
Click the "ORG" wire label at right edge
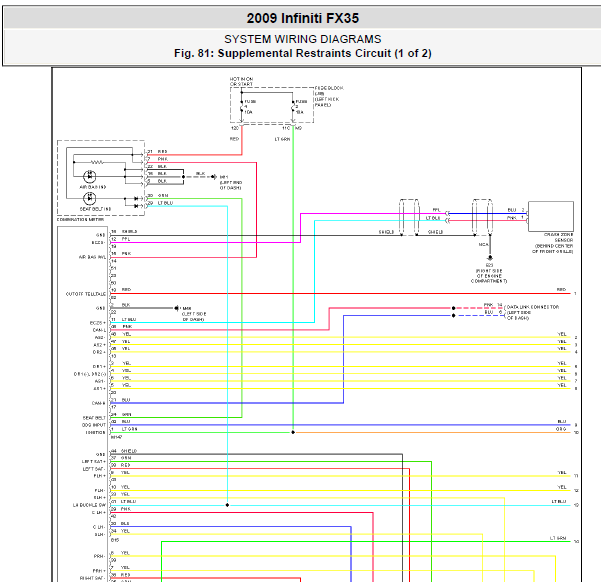[x=561, y=429]
